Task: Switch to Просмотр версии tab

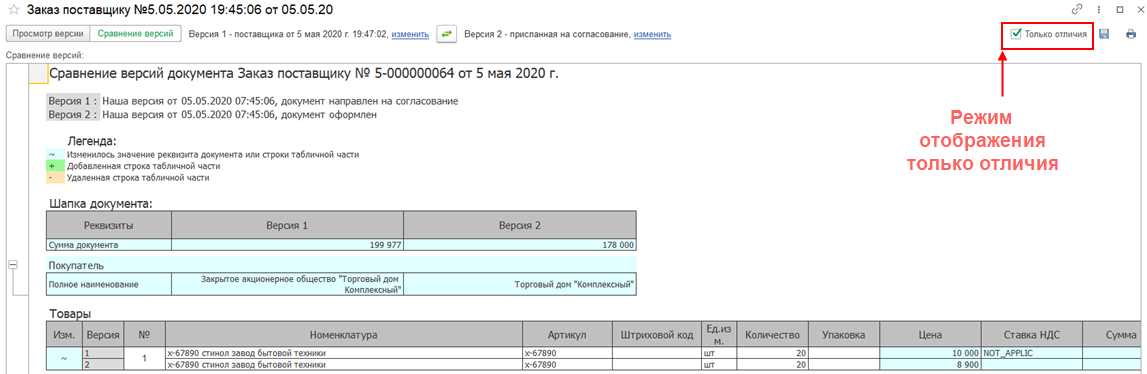Action: coord(48,34)
